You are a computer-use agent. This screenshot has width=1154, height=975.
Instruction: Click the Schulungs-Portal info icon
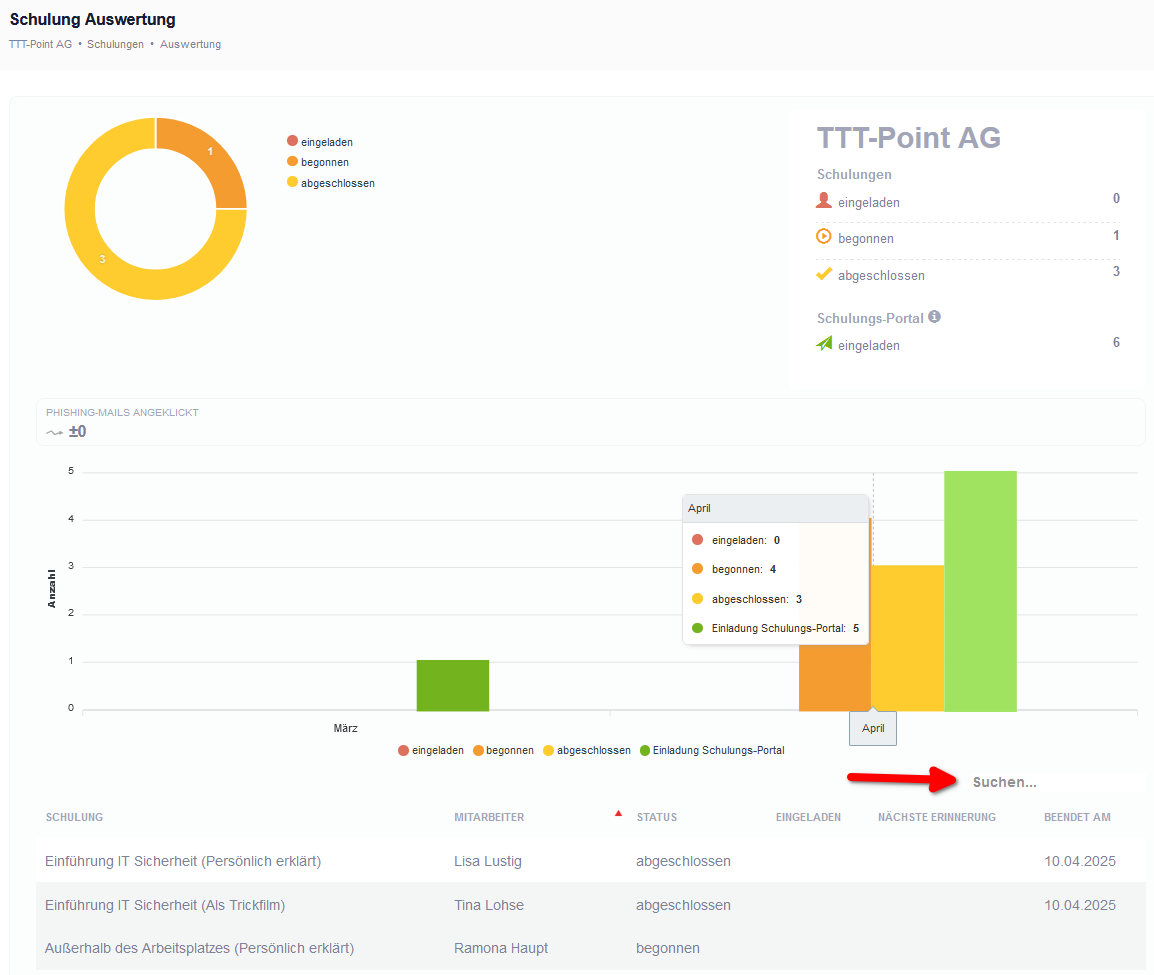[x=934, y=317]
